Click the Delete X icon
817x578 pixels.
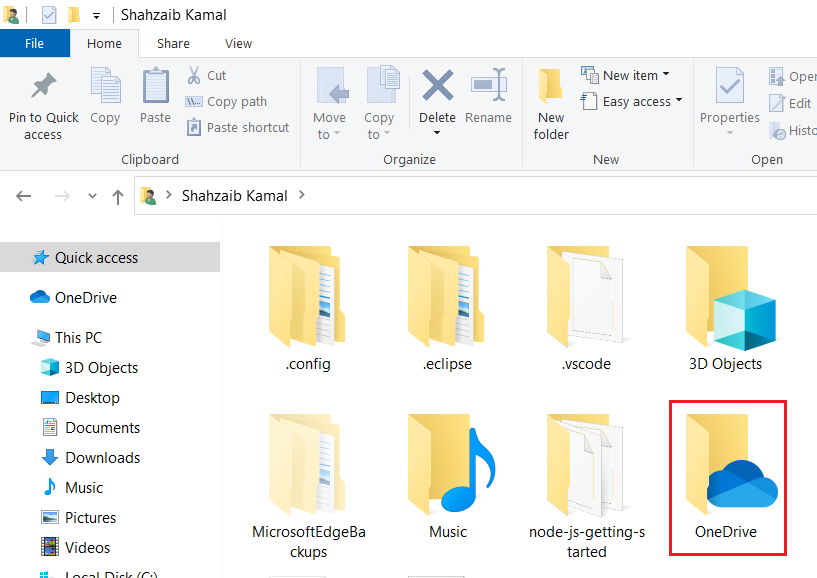click(437, 85)
